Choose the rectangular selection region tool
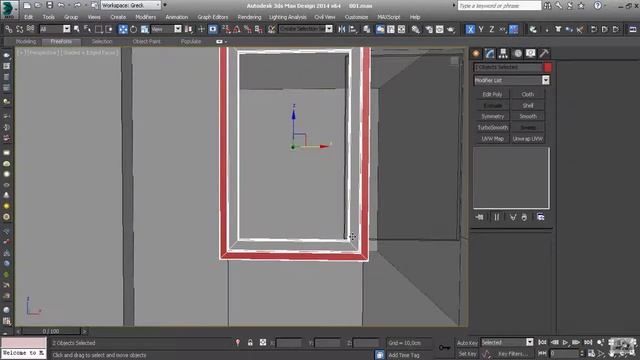The image size is (640, 360). click(98, 29)
